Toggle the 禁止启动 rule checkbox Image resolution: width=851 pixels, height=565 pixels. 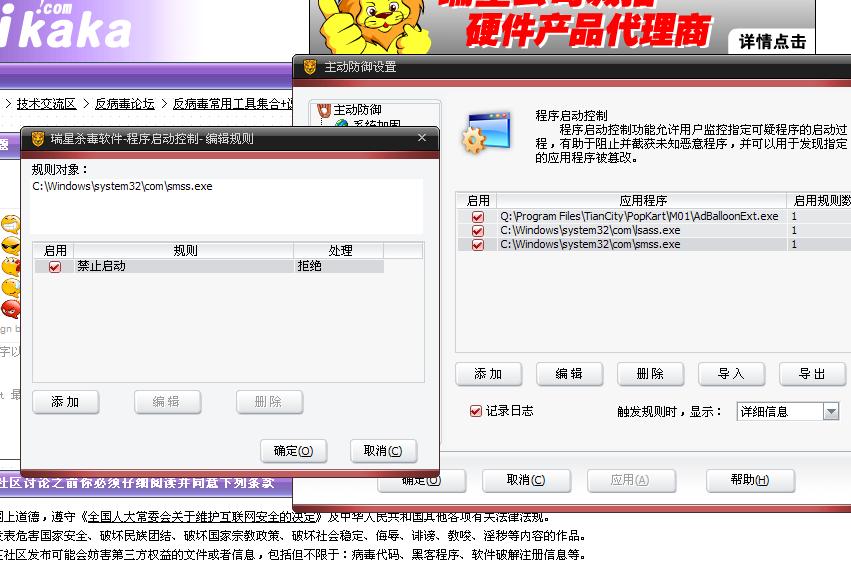coord(54,266)
